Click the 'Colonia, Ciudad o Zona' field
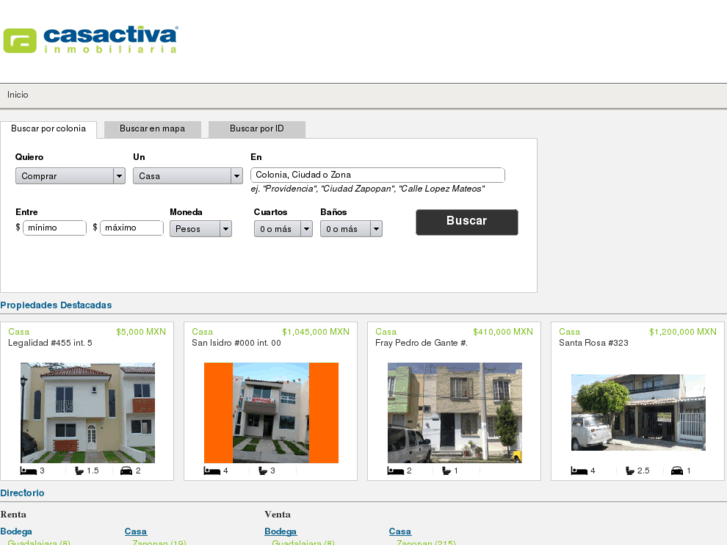Viewport: 727px width, 545px height. click(377, 175)
